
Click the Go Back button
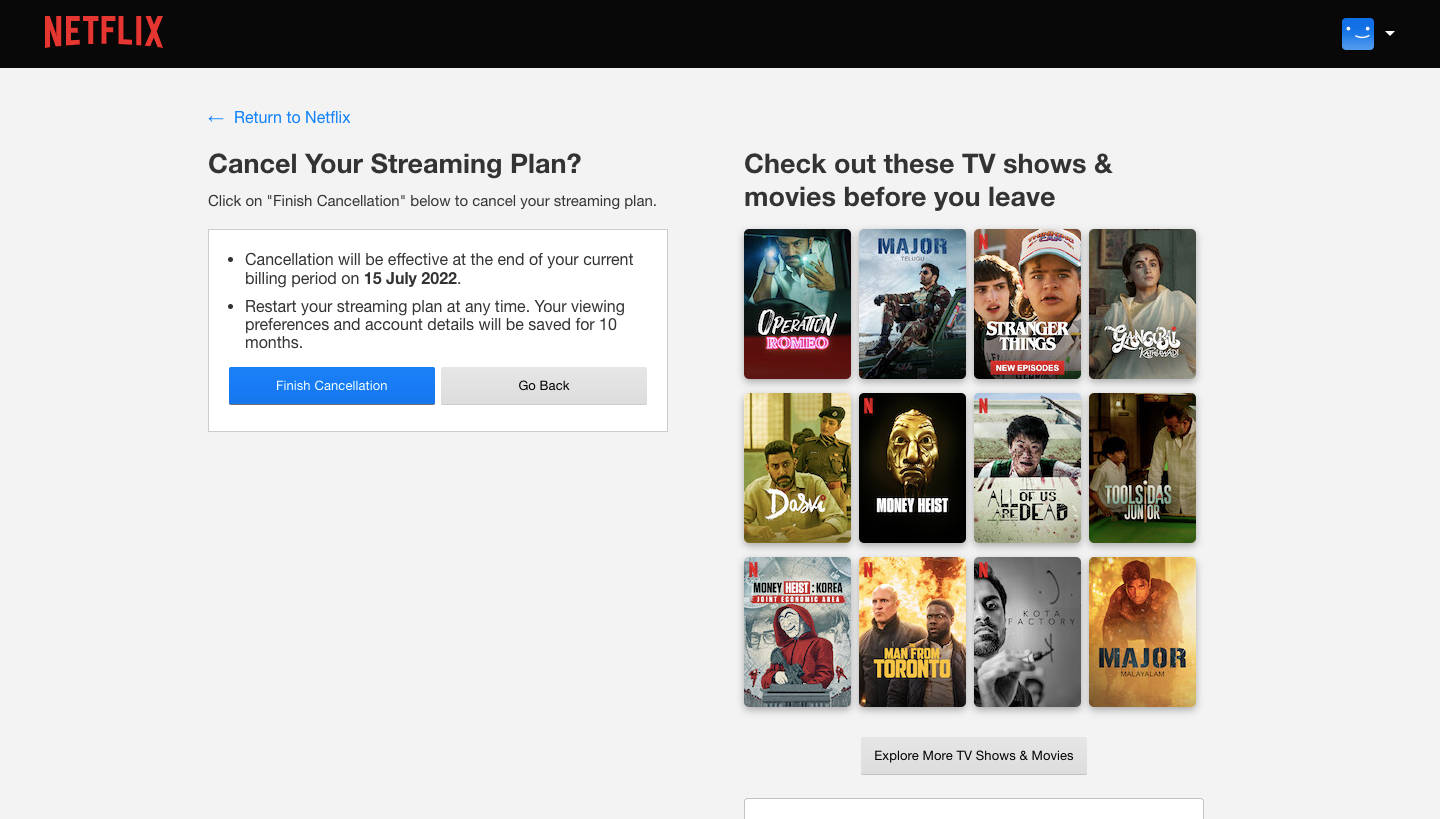pos(543,385)
